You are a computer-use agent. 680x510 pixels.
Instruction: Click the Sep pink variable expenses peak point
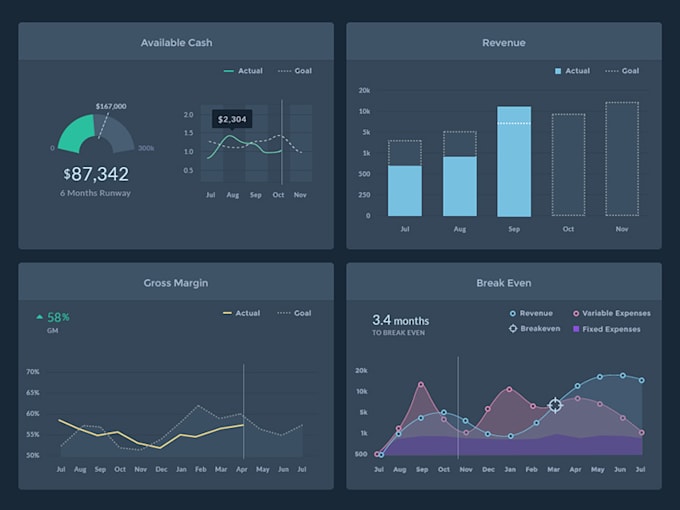click(421, 385)
